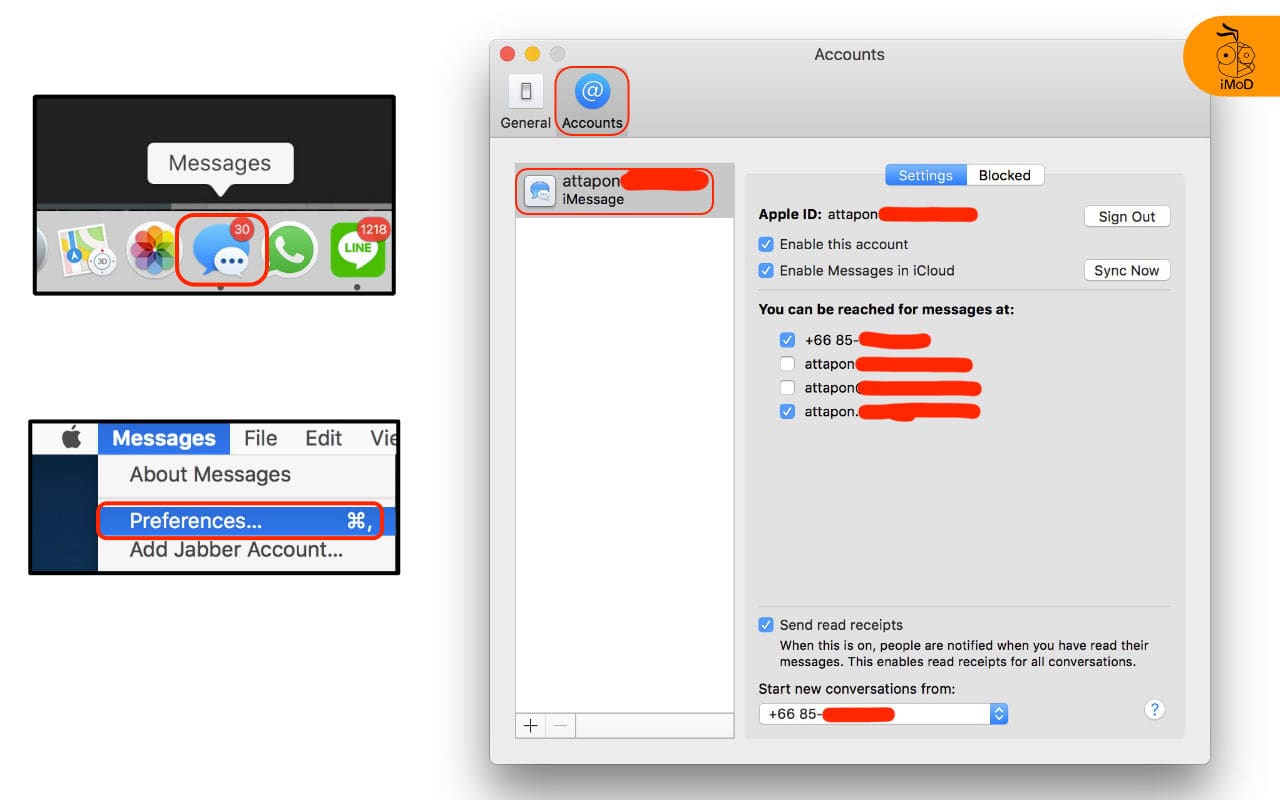This screenshot has width=1280, height=800.
Task: Open Messages from the Dock
Action: pyautogui.click(x=221, y=249)
